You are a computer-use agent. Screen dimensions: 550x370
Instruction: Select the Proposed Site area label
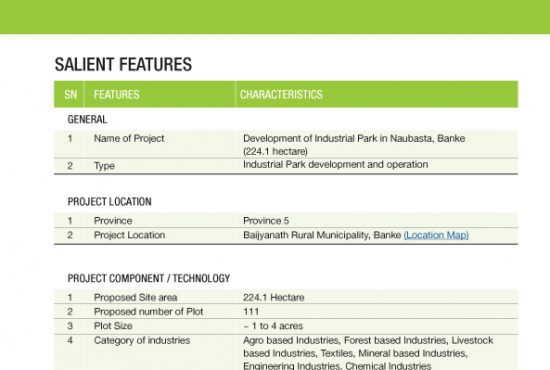135,297
